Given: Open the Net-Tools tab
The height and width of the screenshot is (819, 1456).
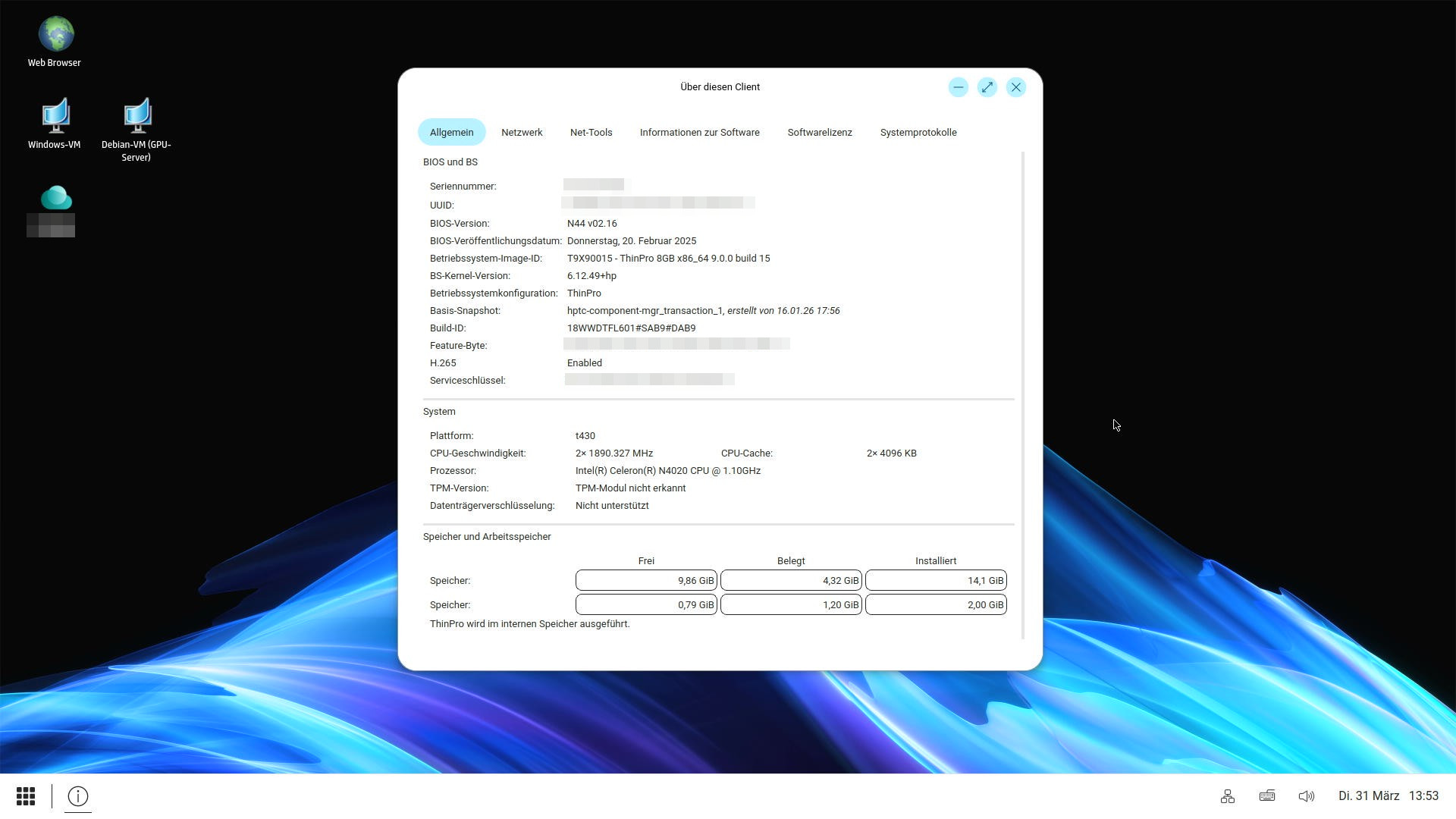Looking at the screenshot, I should 591,132.
